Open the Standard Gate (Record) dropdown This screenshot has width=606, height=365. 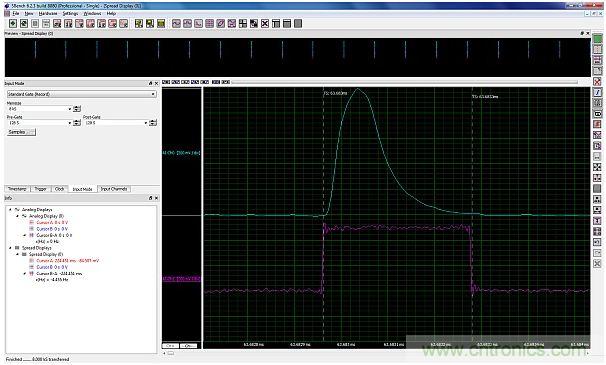pyautogui.click(x=82, y=94)
